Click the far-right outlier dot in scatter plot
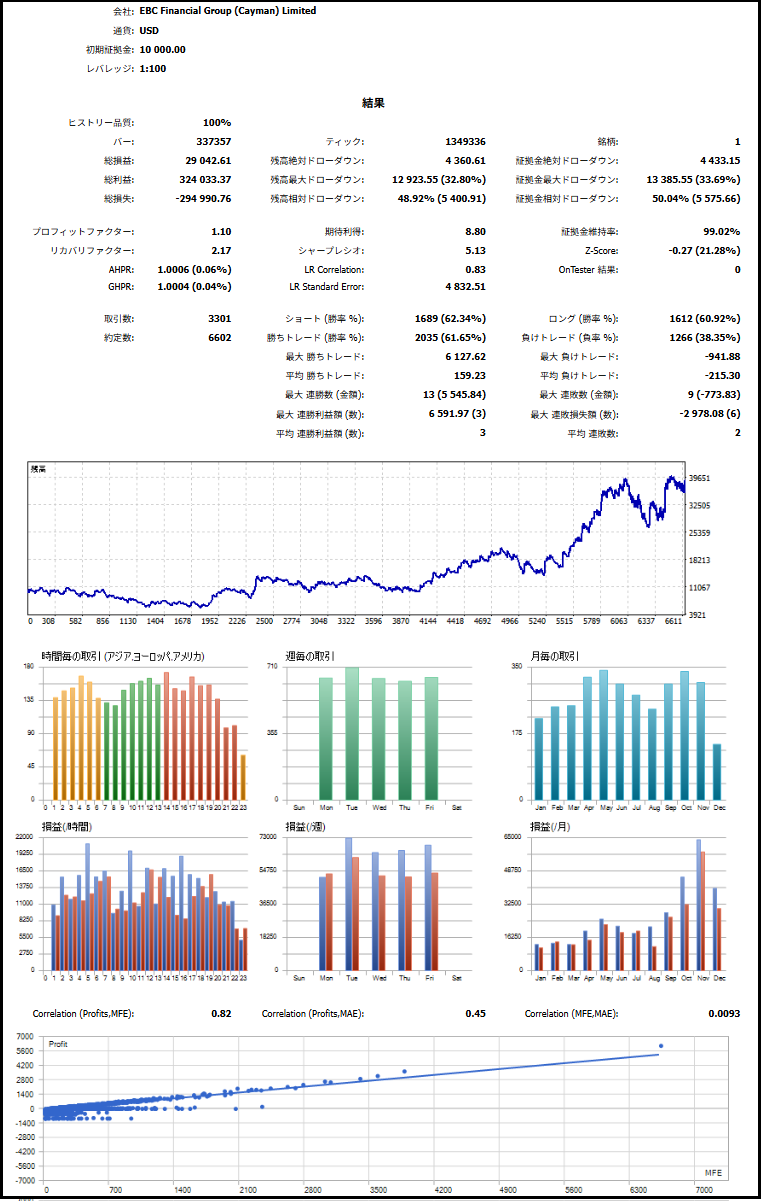 point(661,1046)
